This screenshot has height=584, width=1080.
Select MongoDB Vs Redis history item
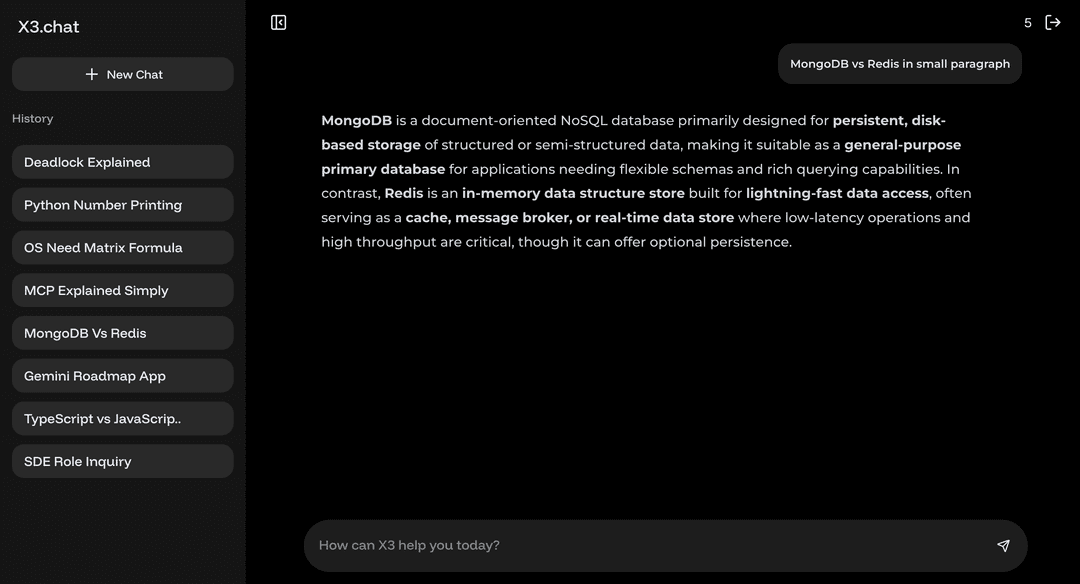point(122,333)
